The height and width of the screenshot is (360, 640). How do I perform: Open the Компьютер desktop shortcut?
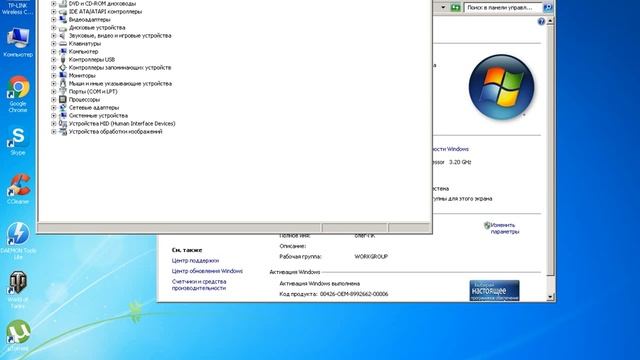tap(18, 42)
